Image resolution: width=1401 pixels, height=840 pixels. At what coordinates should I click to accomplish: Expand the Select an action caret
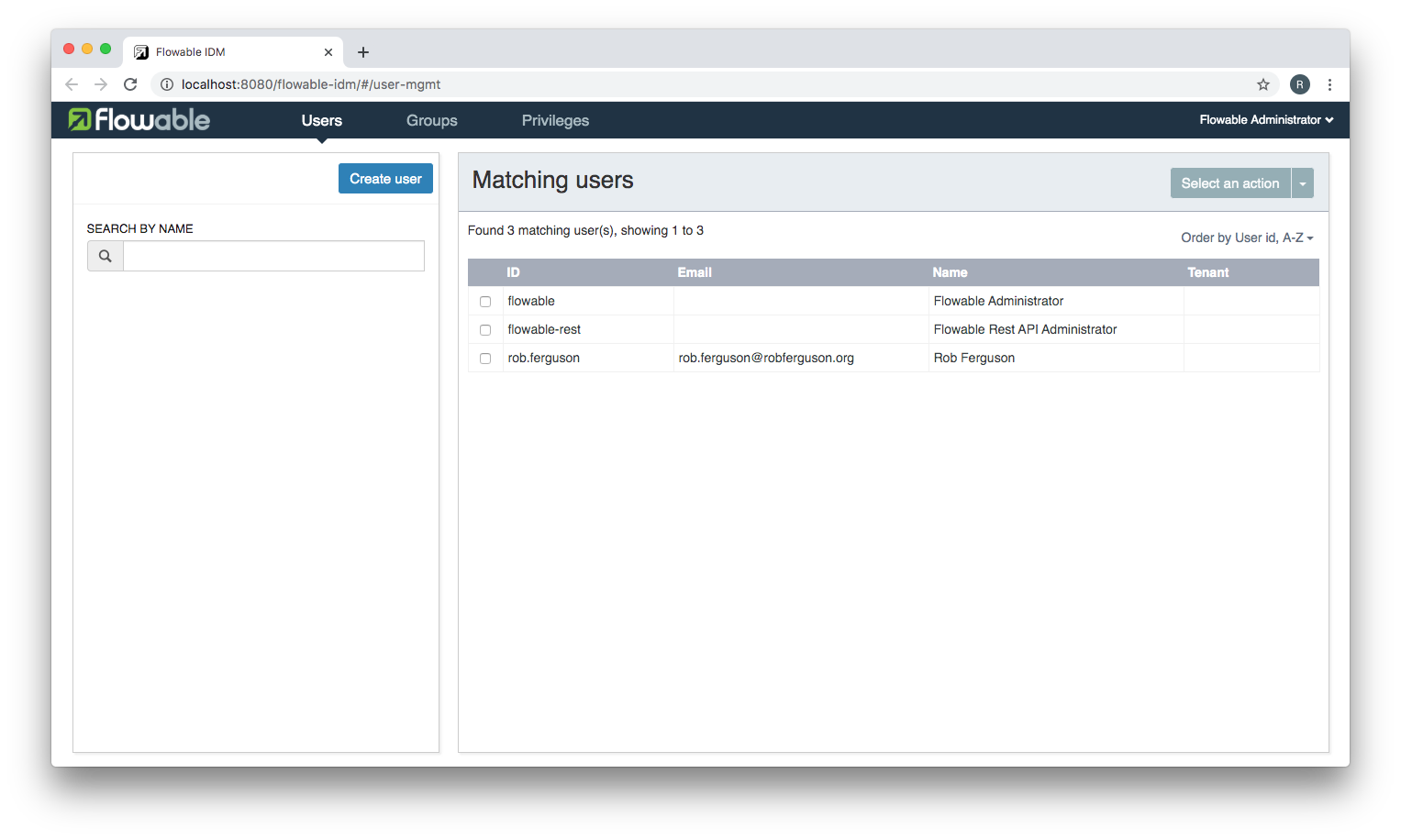point(1303,183)
